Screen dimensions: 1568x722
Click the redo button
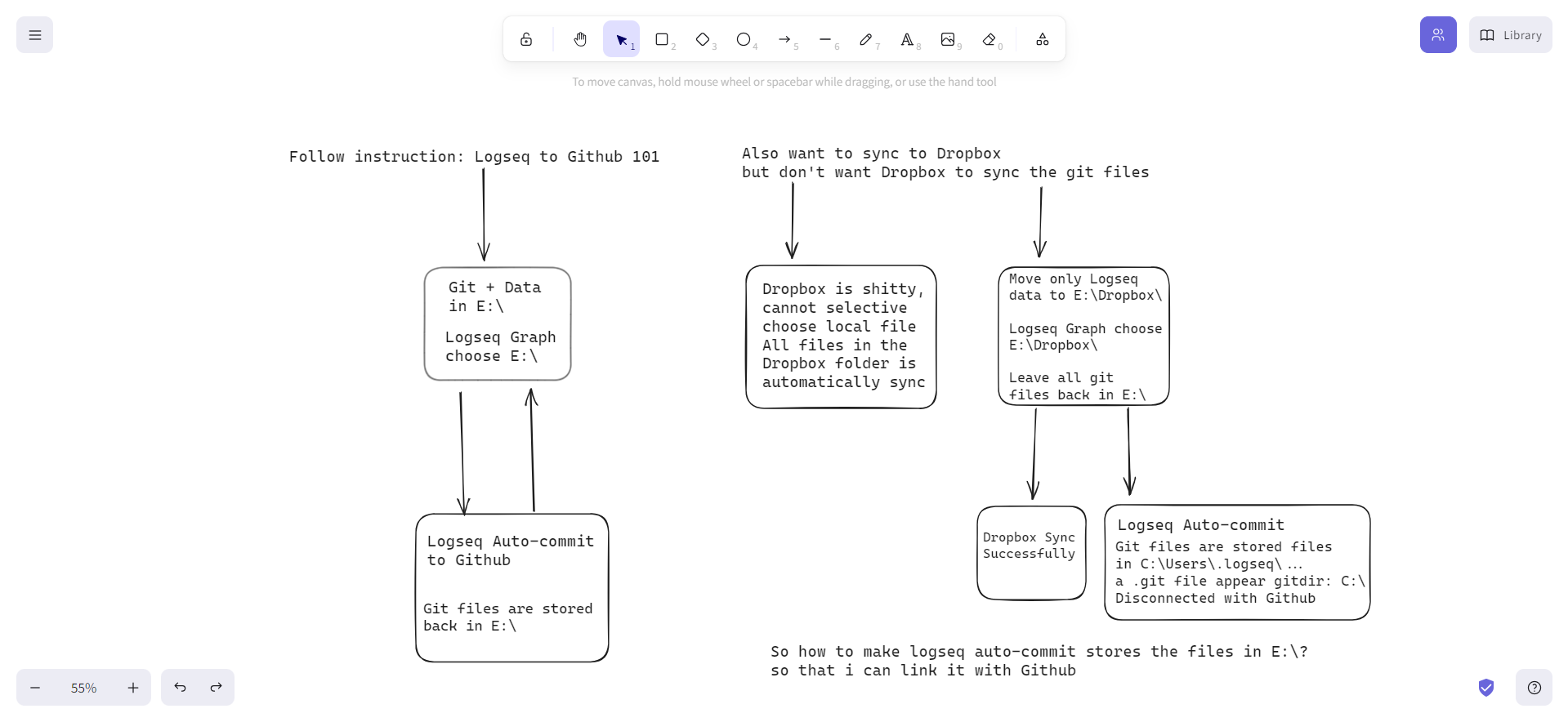[216, 688]
